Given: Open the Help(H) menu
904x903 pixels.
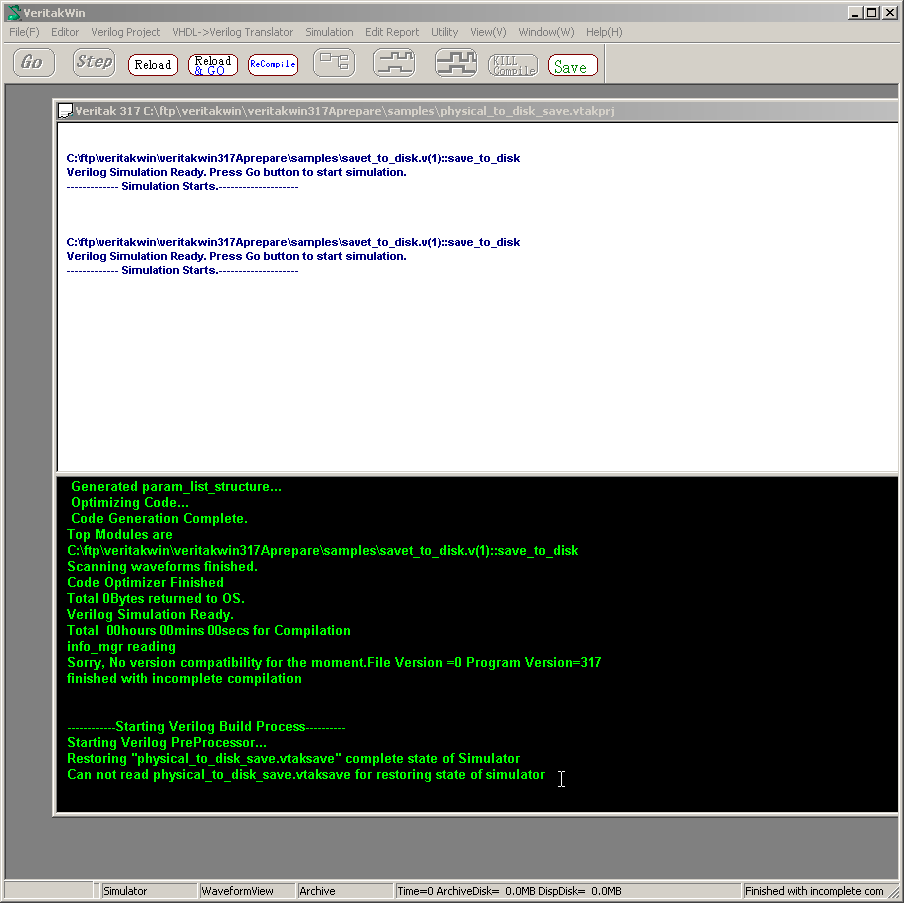Looking at the screenshot, I should coord(604,32).
